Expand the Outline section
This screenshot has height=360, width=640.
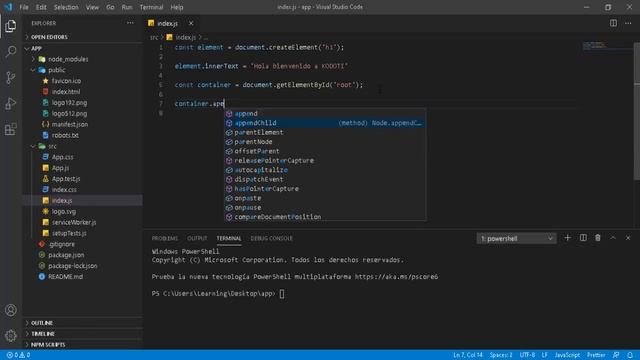41,323
